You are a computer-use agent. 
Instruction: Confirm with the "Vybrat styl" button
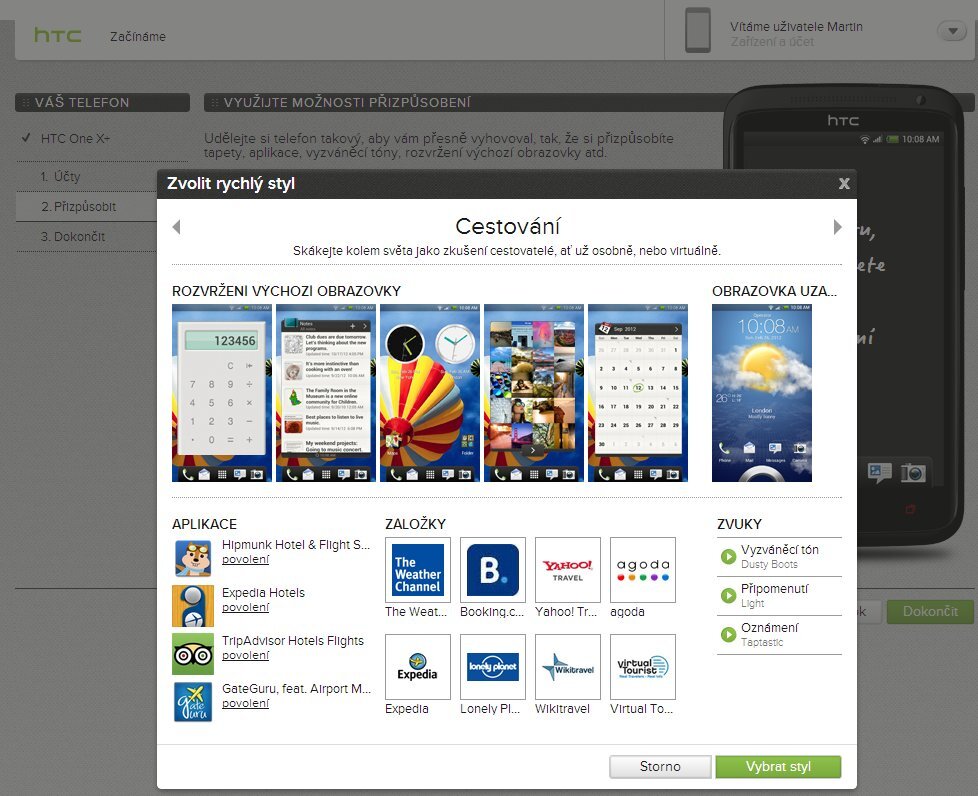click(778, 766)
